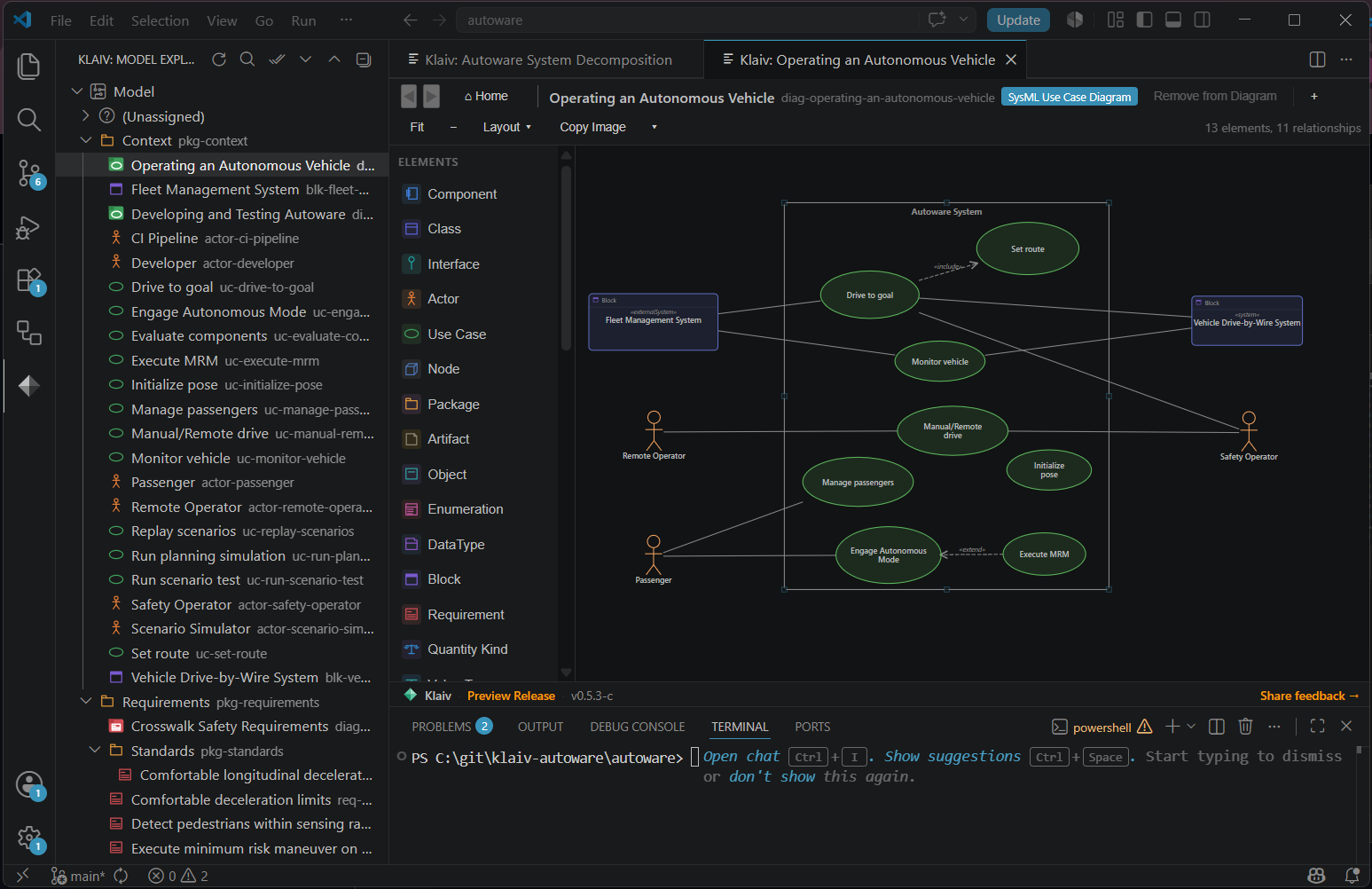The height and width of the screenshot is (889, 1372).
Task: Click the search icon in the Model Explorer header
Action: (x=247, y=59)
